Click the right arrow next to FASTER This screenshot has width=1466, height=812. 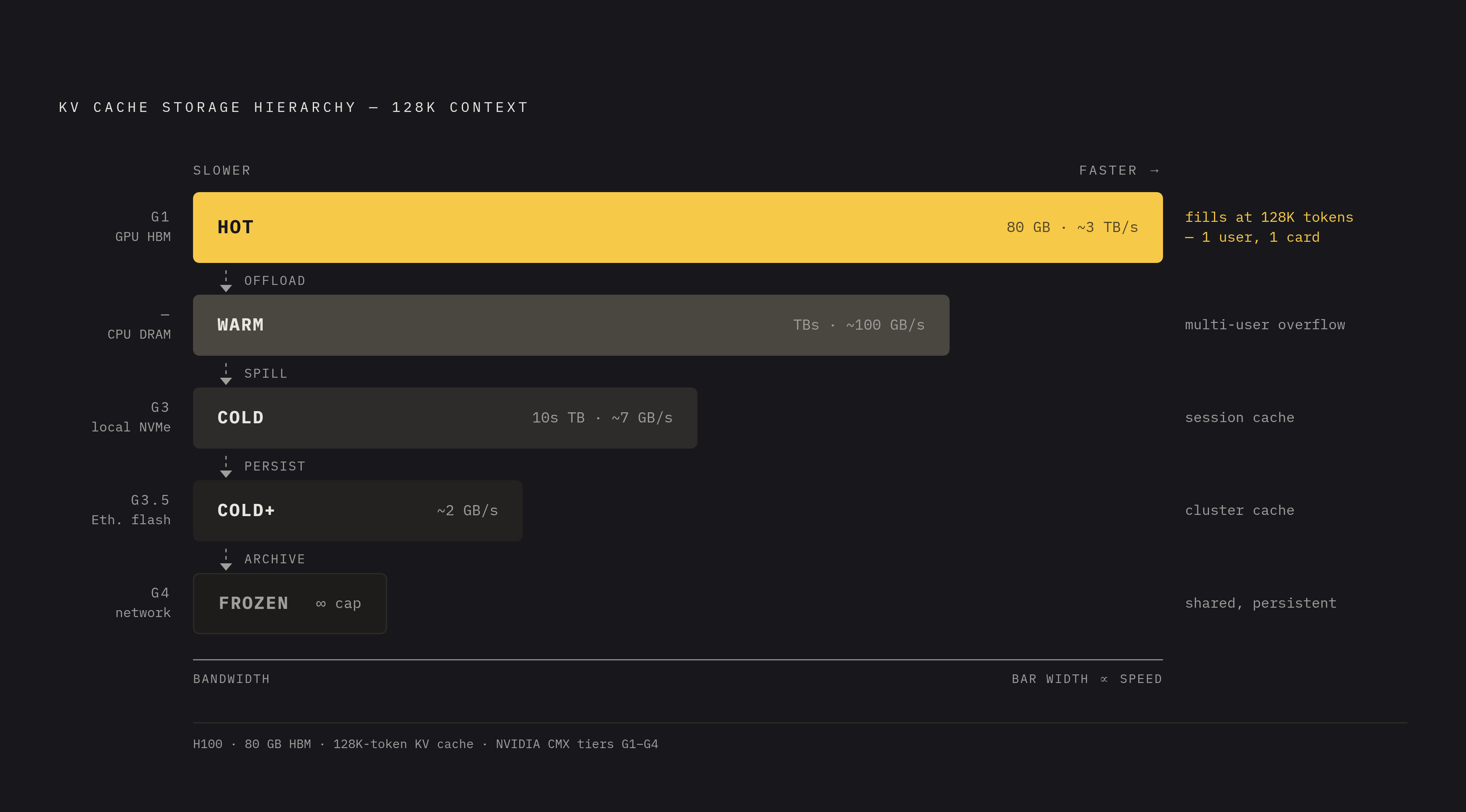1155,171
